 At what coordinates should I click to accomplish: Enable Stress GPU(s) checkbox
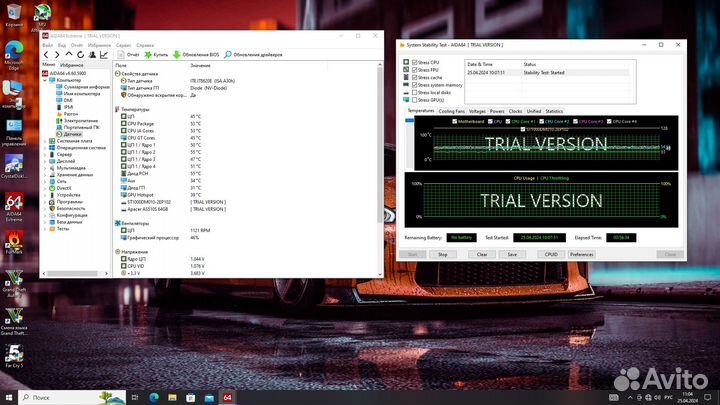(415, 100)
